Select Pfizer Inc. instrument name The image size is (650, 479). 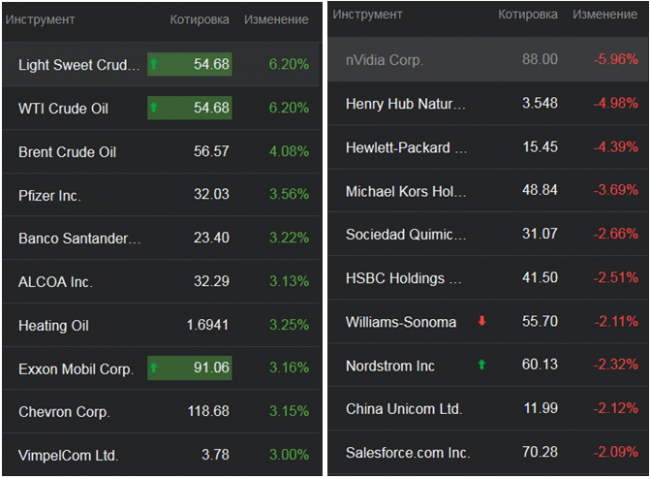click(x=50, y=195)
